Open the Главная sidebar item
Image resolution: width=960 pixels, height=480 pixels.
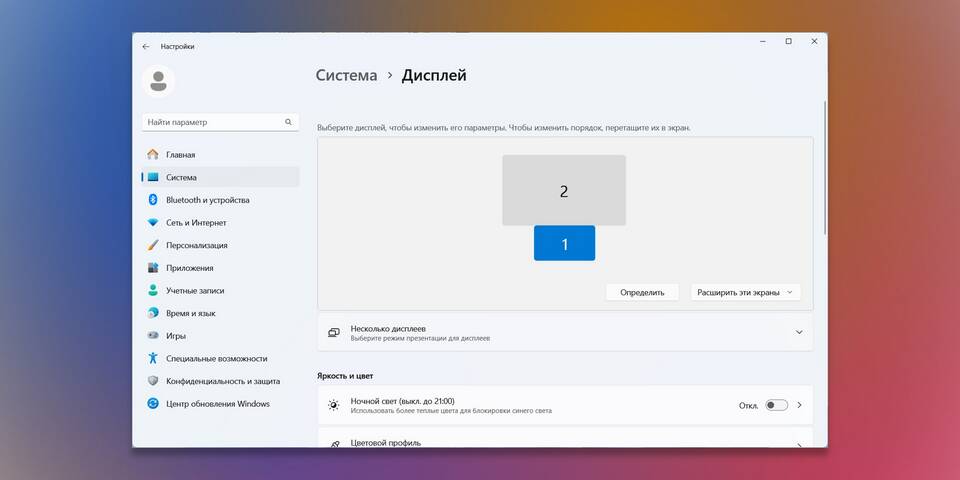pos(220,155)
